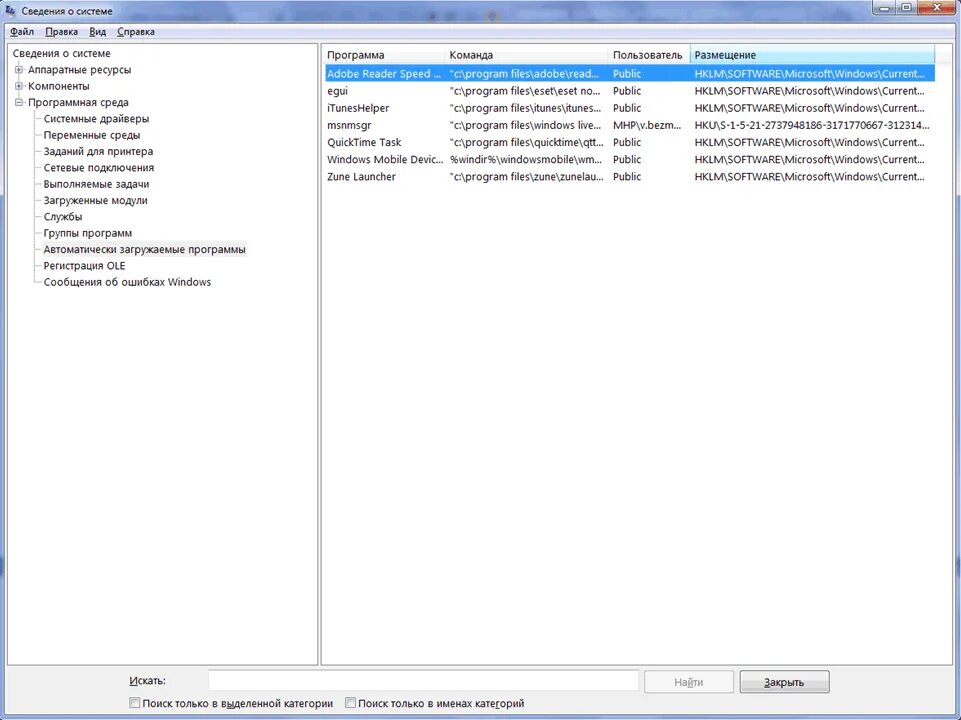Screen dimensions: 961x720
Task: Expand the Компоненты tree node
Action: (x=19, y=86)
